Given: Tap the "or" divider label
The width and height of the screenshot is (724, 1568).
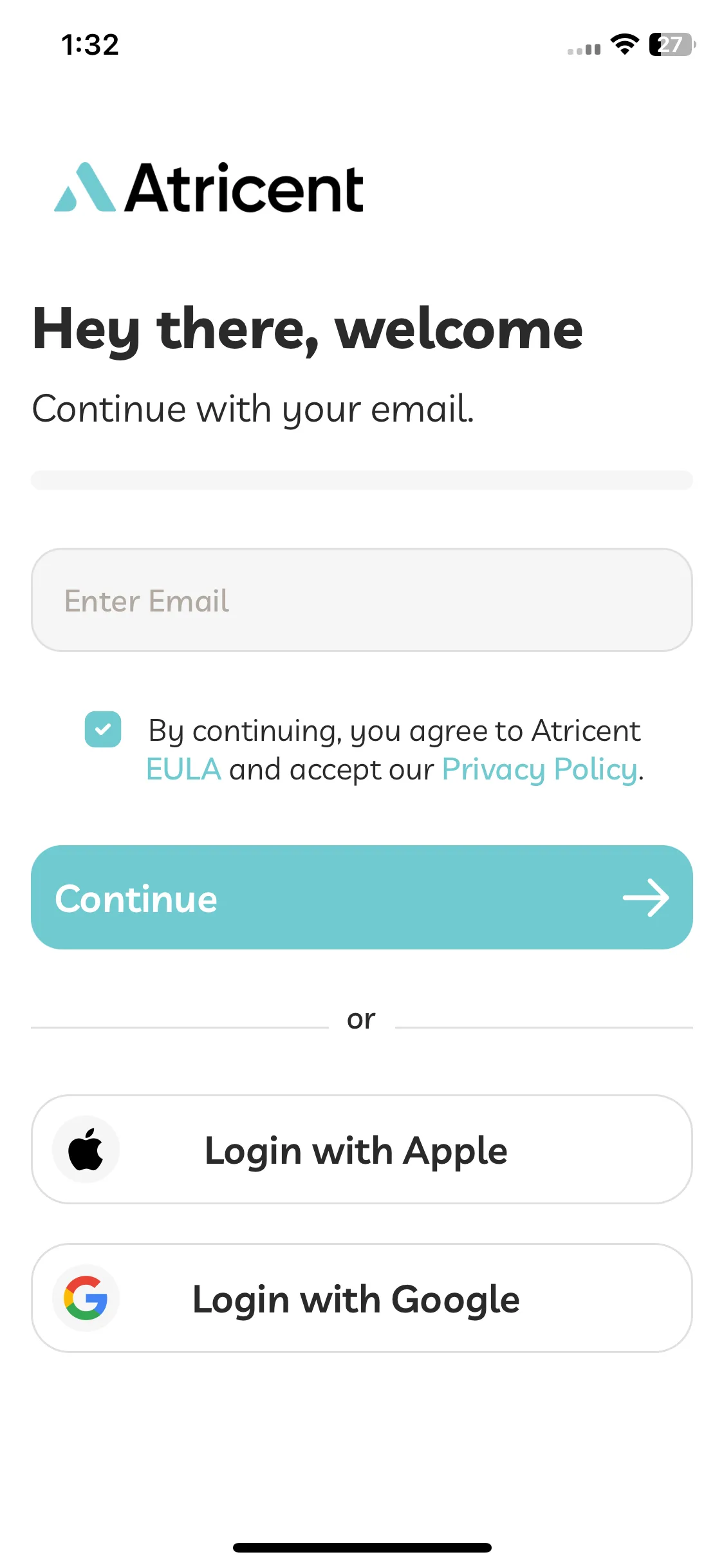Looking at the screenshot, I should point(361,1020).
